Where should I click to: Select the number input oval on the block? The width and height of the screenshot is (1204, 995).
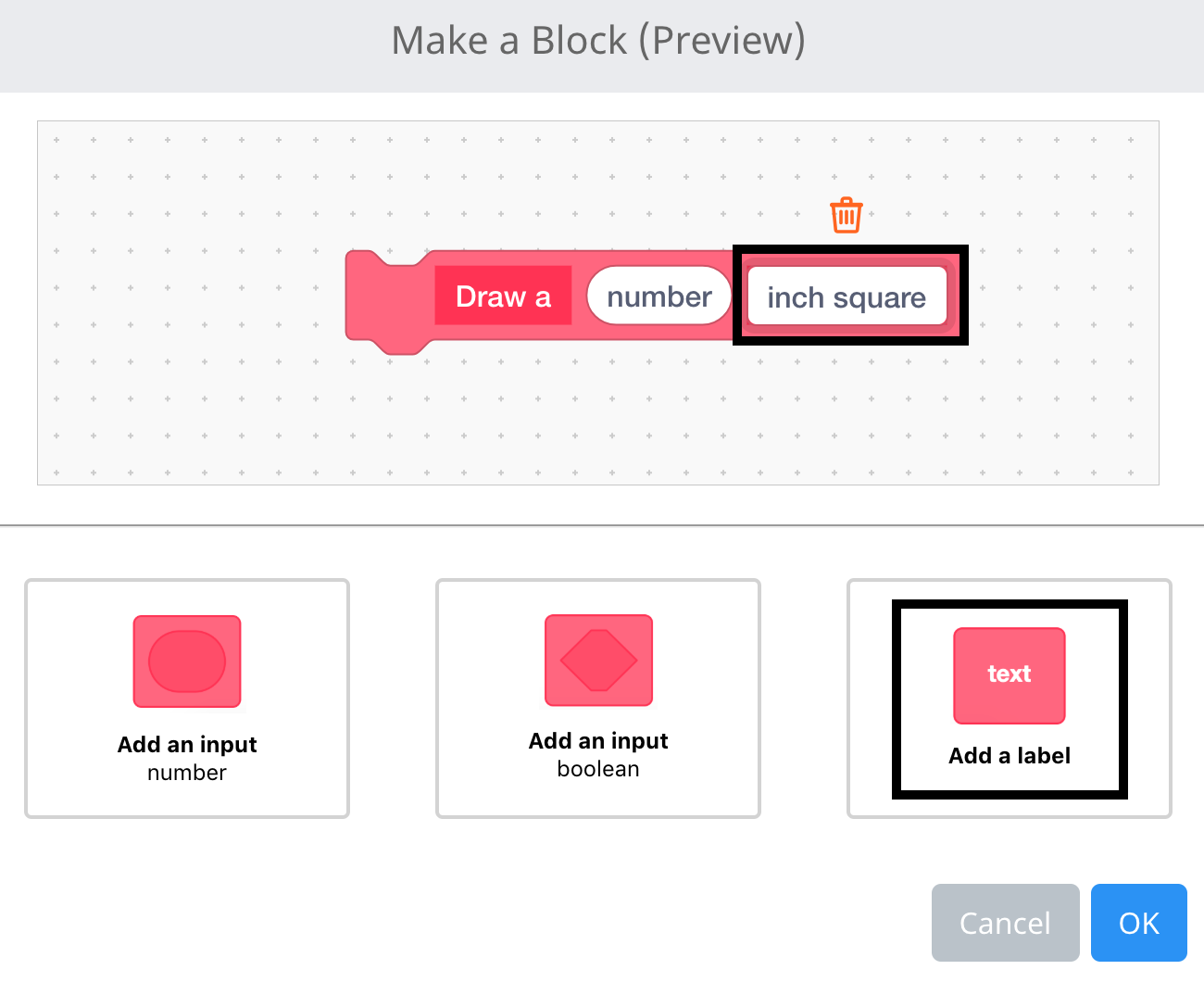coord(658,296)
